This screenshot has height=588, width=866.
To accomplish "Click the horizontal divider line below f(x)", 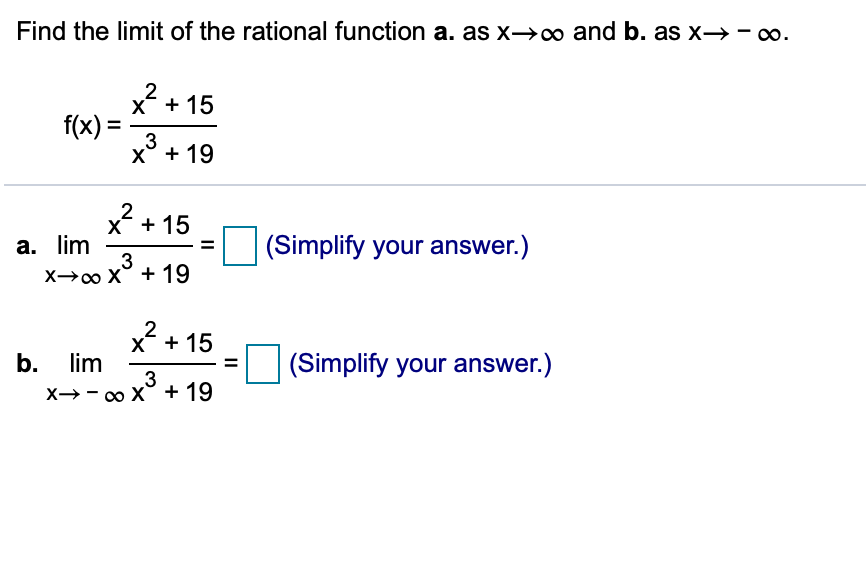I will [433, 184].
